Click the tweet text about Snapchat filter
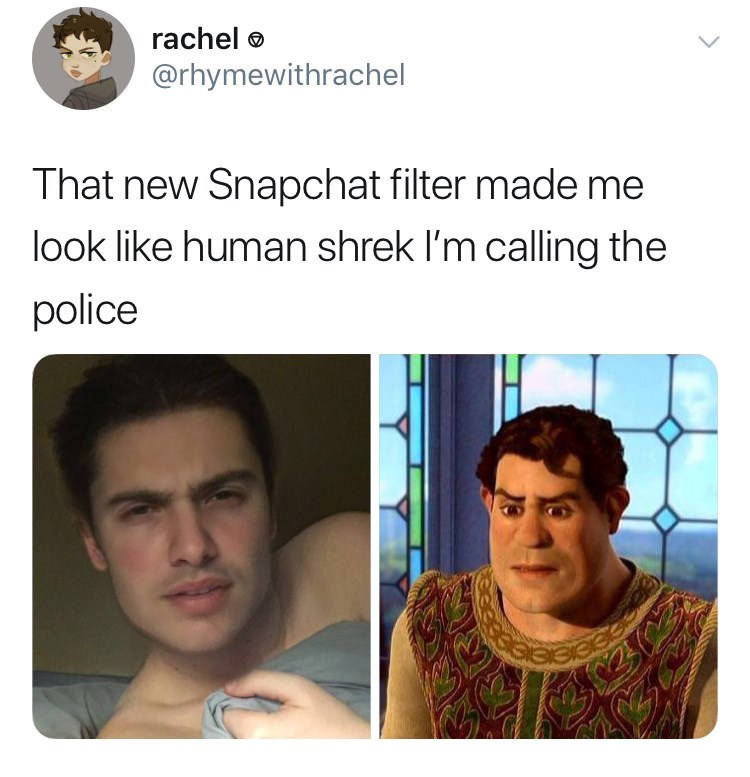750x777 pixels. [350, 247]
